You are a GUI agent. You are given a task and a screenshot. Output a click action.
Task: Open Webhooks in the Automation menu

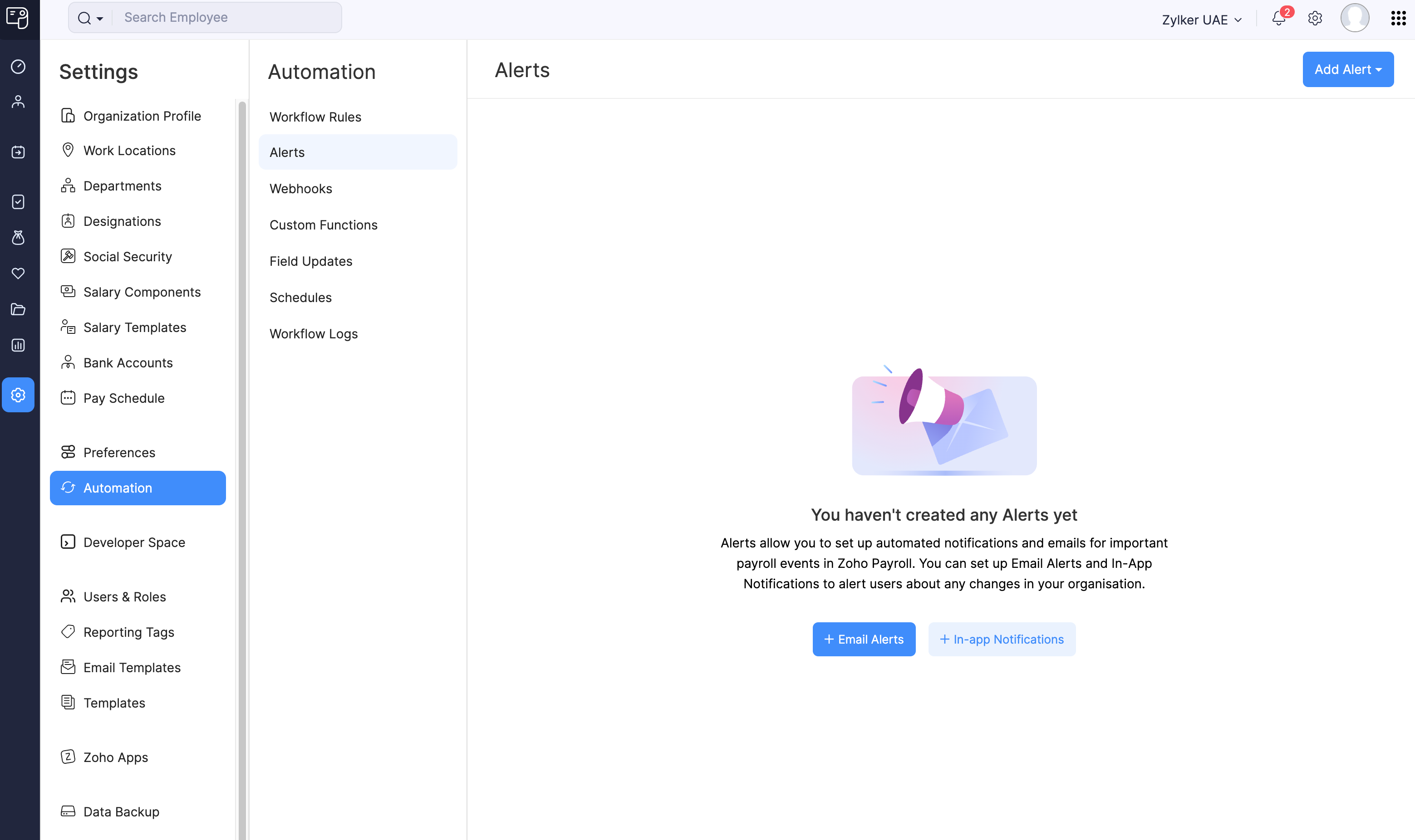click(x=301, y=189)
